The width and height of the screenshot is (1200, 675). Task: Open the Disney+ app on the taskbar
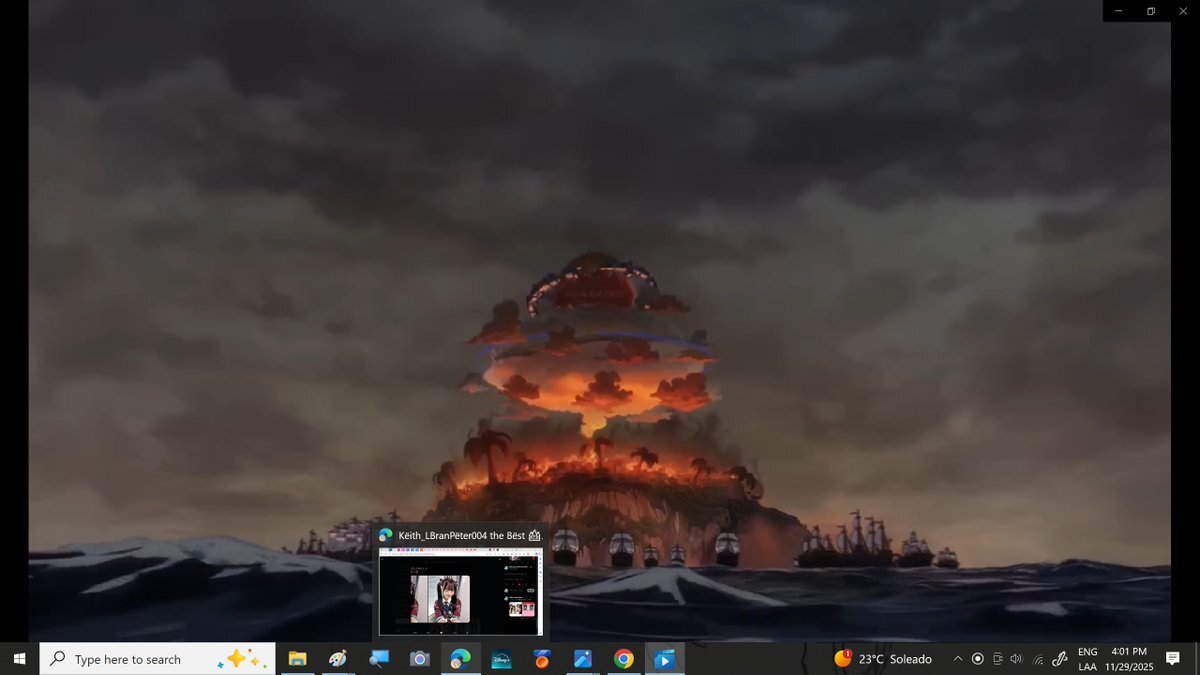(501, 659)
